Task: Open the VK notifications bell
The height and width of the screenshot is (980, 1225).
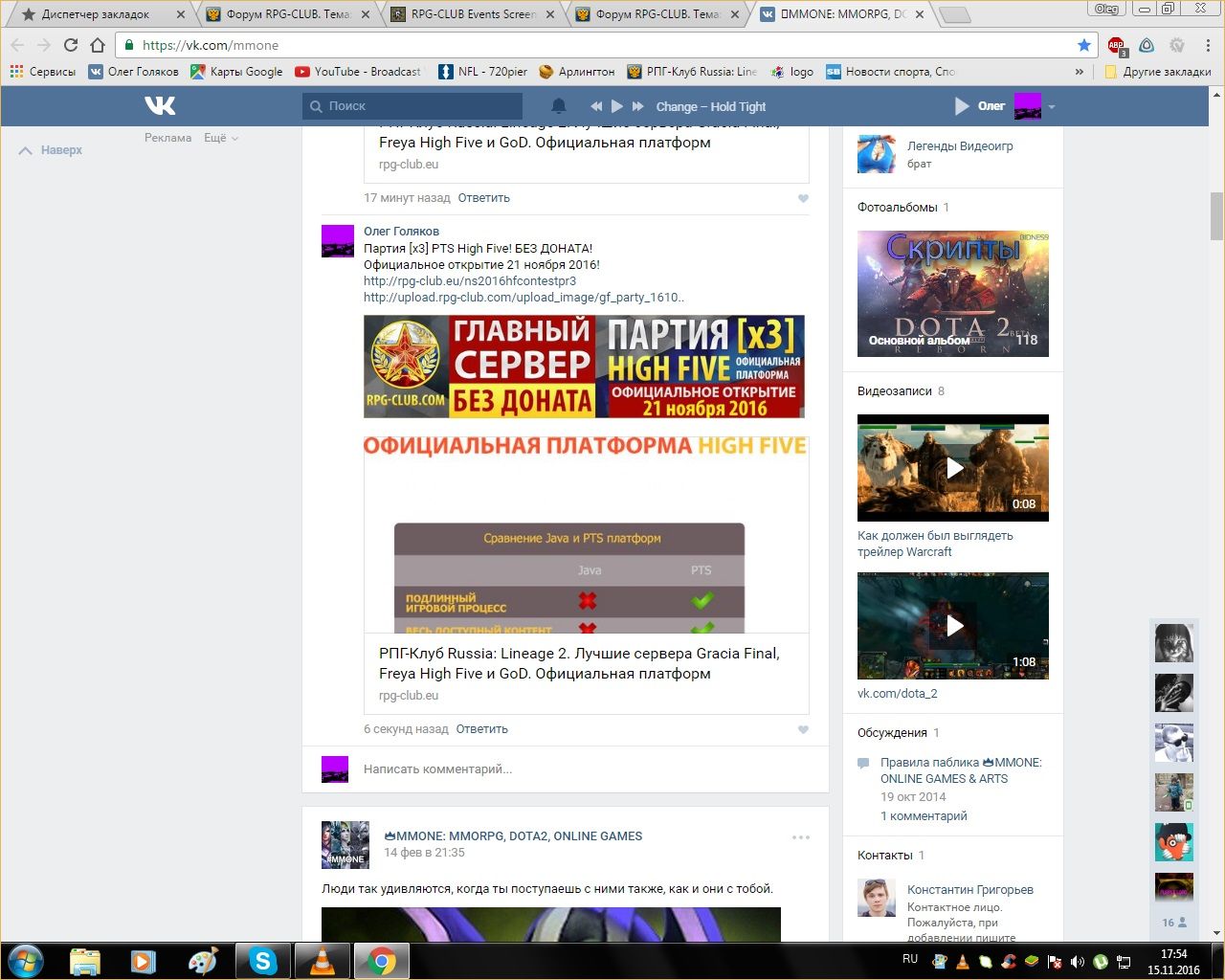Action: pyautogui.click(x=559, y=106)
